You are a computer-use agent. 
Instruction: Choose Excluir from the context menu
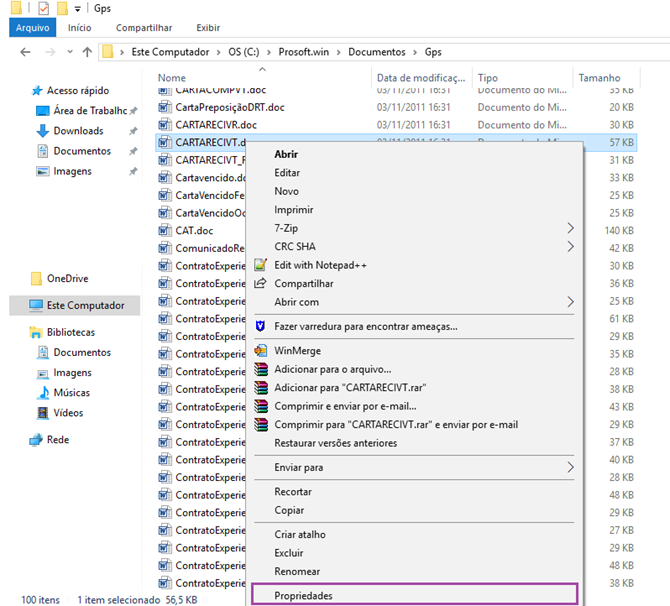click(289, 553)
